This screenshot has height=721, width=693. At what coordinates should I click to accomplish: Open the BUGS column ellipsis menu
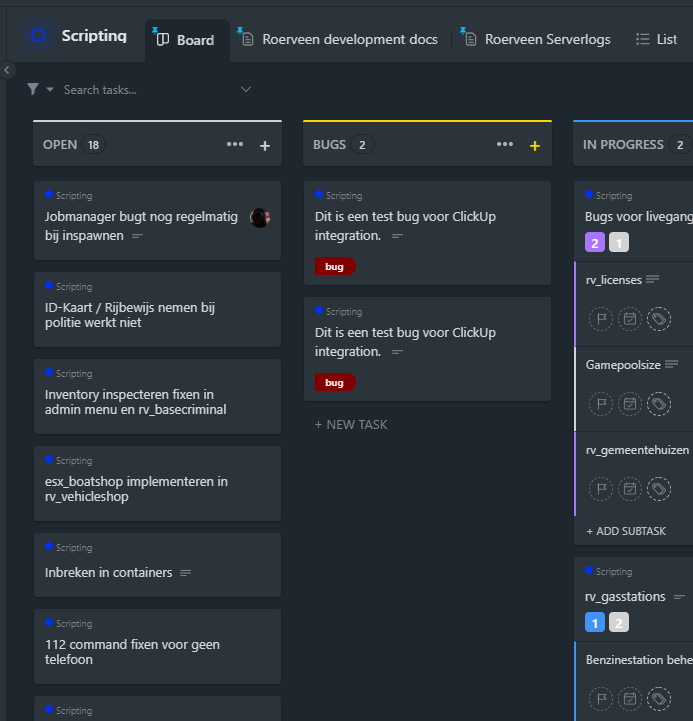coord(505,145)
